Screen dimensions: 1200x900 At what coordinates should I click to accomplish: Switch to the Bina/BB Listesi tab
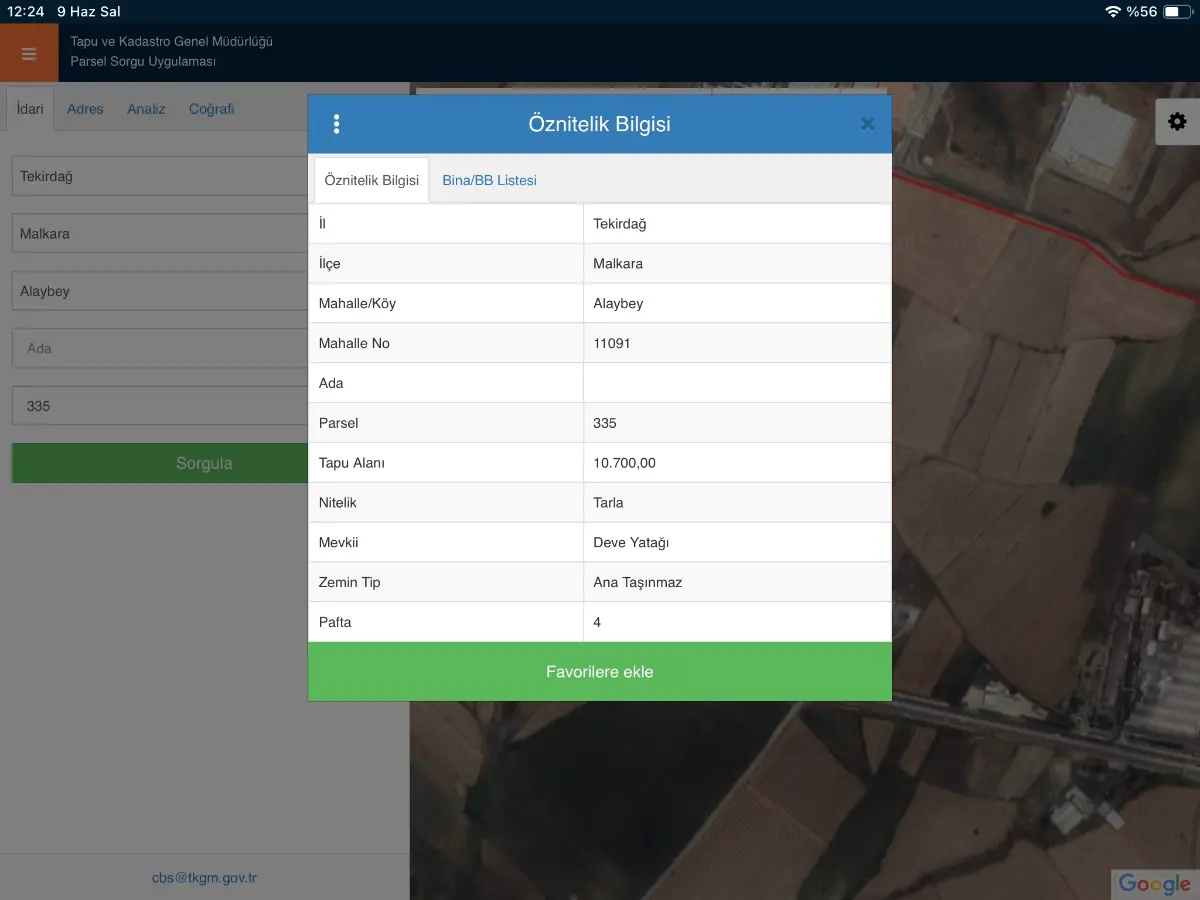(x=489, y=181)
